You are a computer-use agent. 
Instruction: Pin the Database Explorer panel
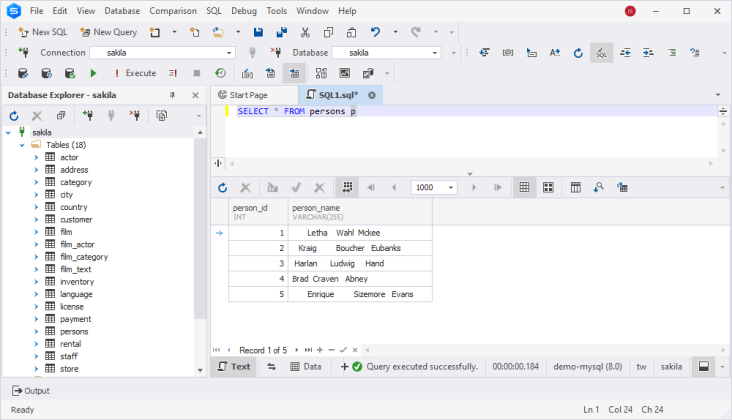pyautogui.click(x=172, y=95)
